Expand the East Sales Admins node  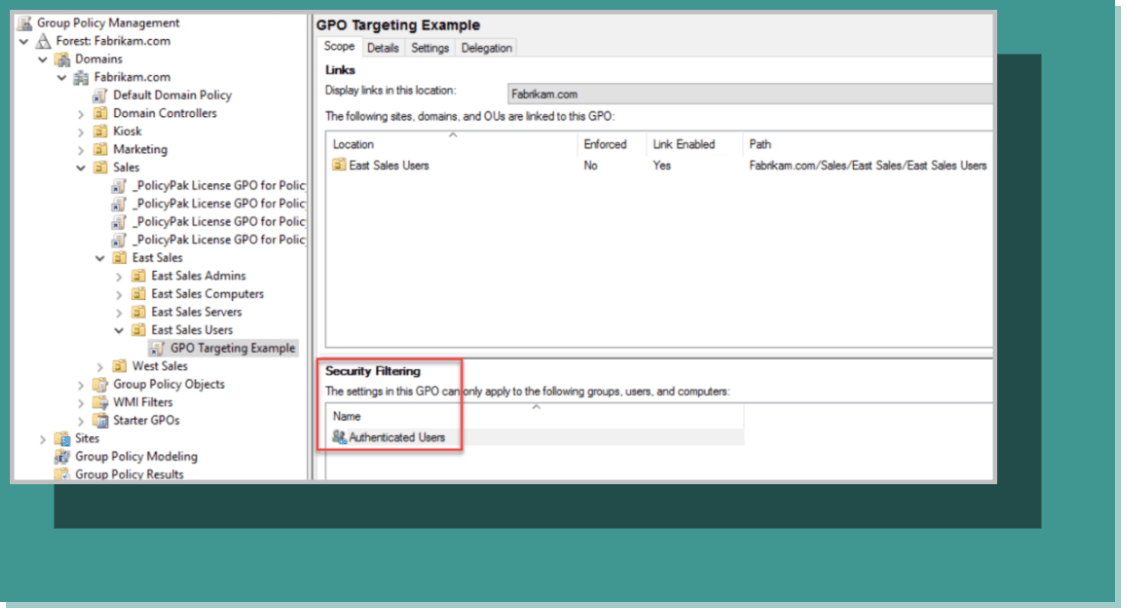pos(119,276)
